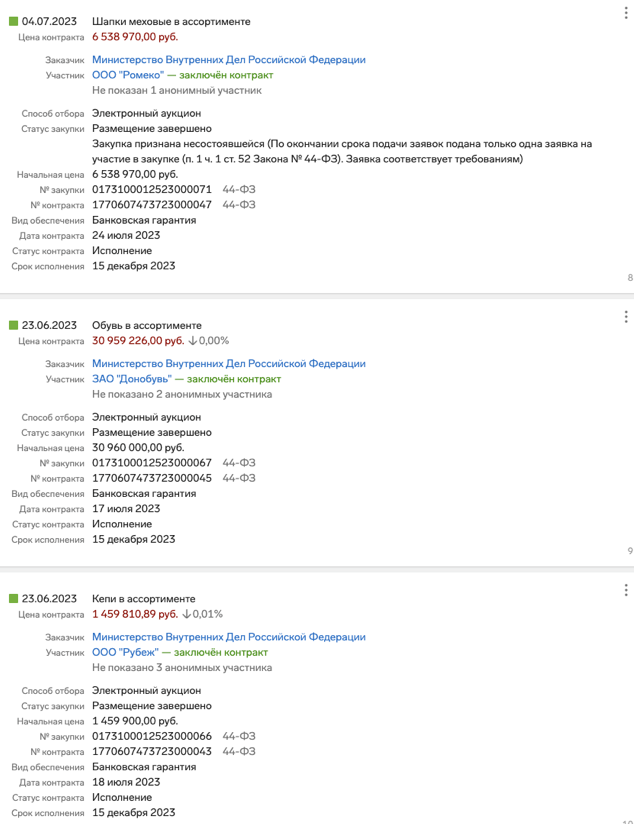Click the green status square next to 04.07.2023

coord(14,22)
